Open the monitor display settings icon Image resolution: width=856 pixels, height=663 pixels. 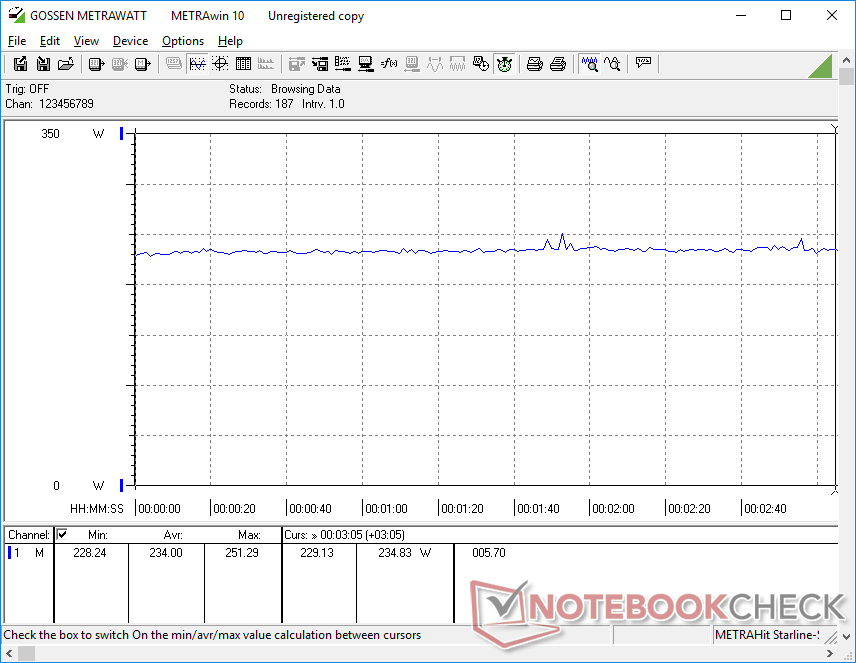(366, 64)
